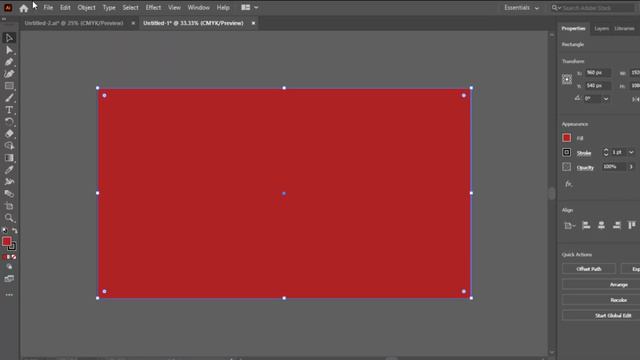Image resolution: width=640 pixels, height=360 pixels.
Task: Click the X position field
Action: 598,73
